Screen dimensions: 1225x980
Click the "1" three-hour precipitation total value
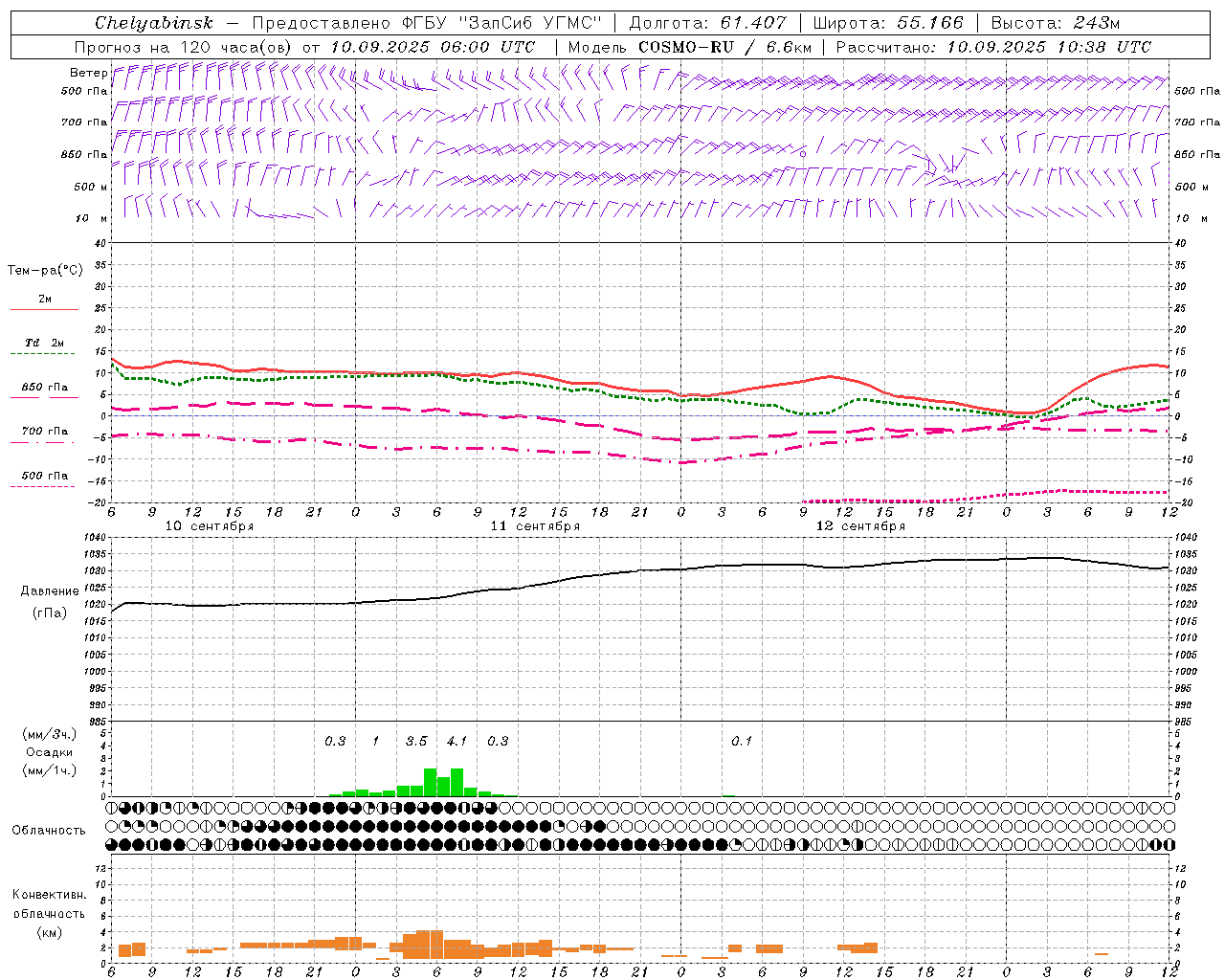(x=376, y=742)
